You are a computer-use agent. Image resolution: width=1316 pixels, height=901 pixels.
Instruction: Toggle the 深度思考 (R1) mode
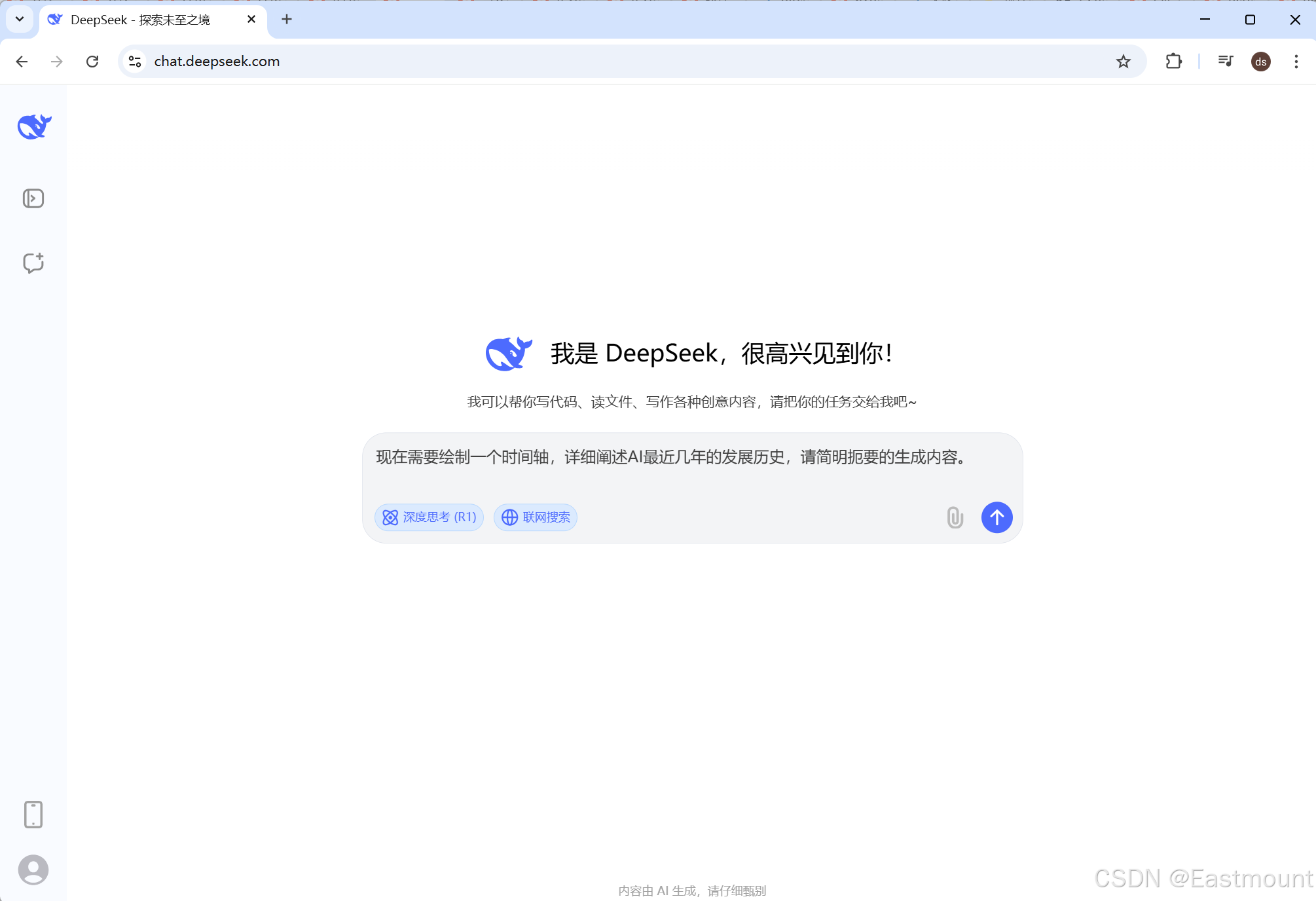(x=430, y=517)
